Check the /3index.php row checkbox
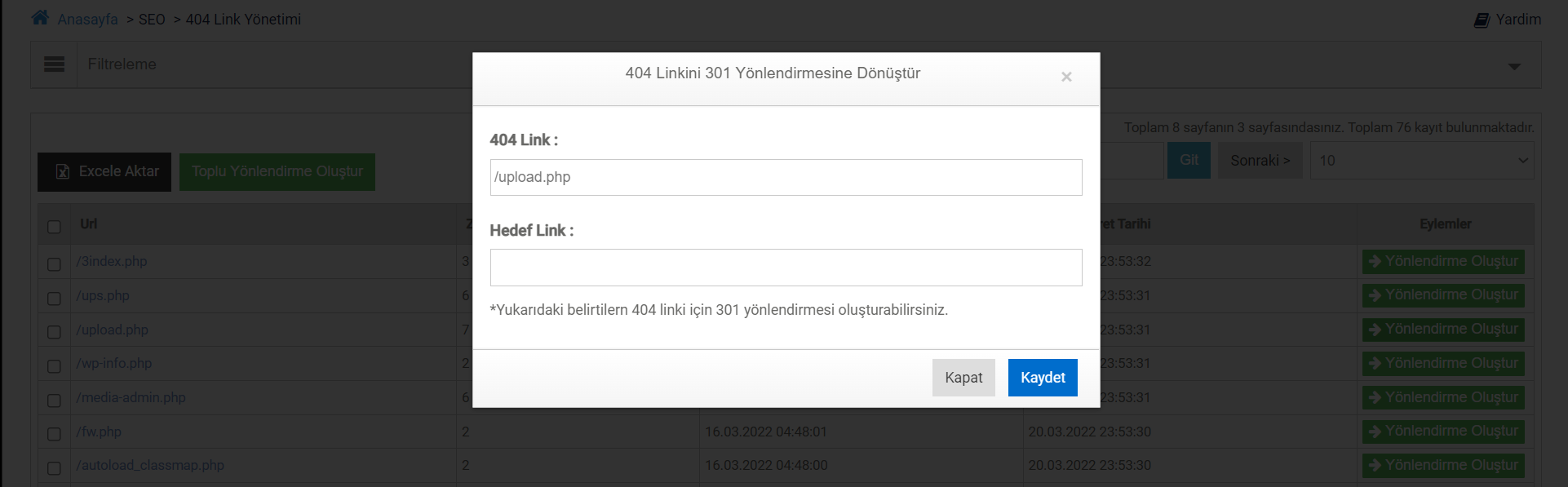 pyautogui.click(x=54, y=264)
